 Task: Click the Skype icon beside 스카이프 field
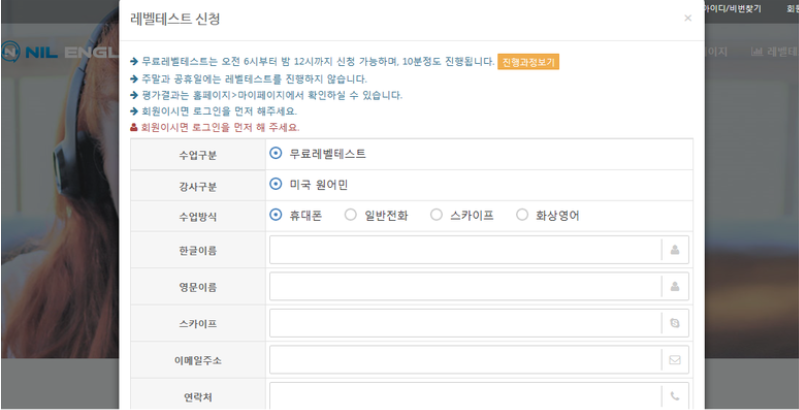[675, 323]
